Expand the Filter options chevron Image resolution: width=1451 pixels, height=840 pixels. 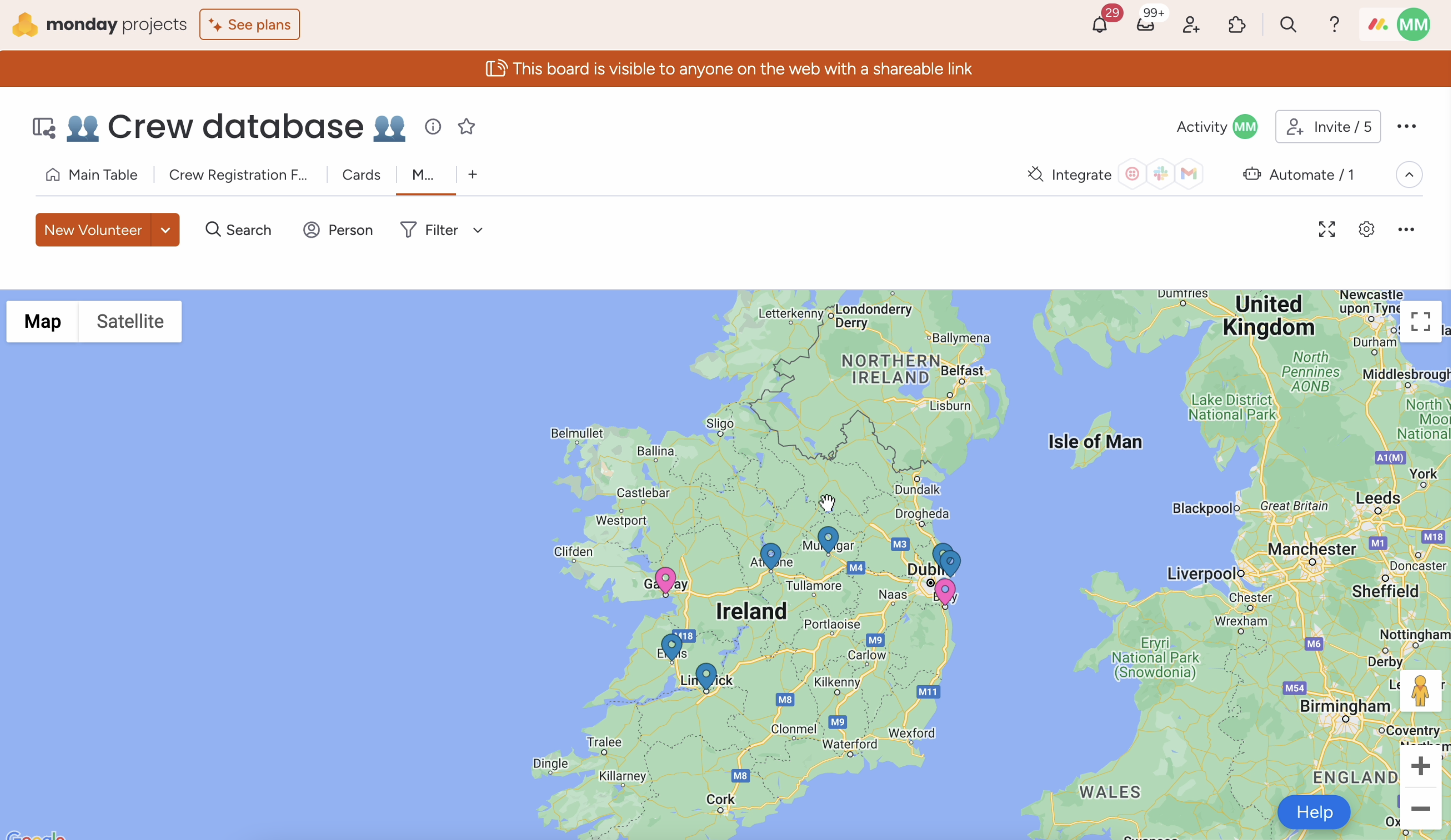pos(478,230)
